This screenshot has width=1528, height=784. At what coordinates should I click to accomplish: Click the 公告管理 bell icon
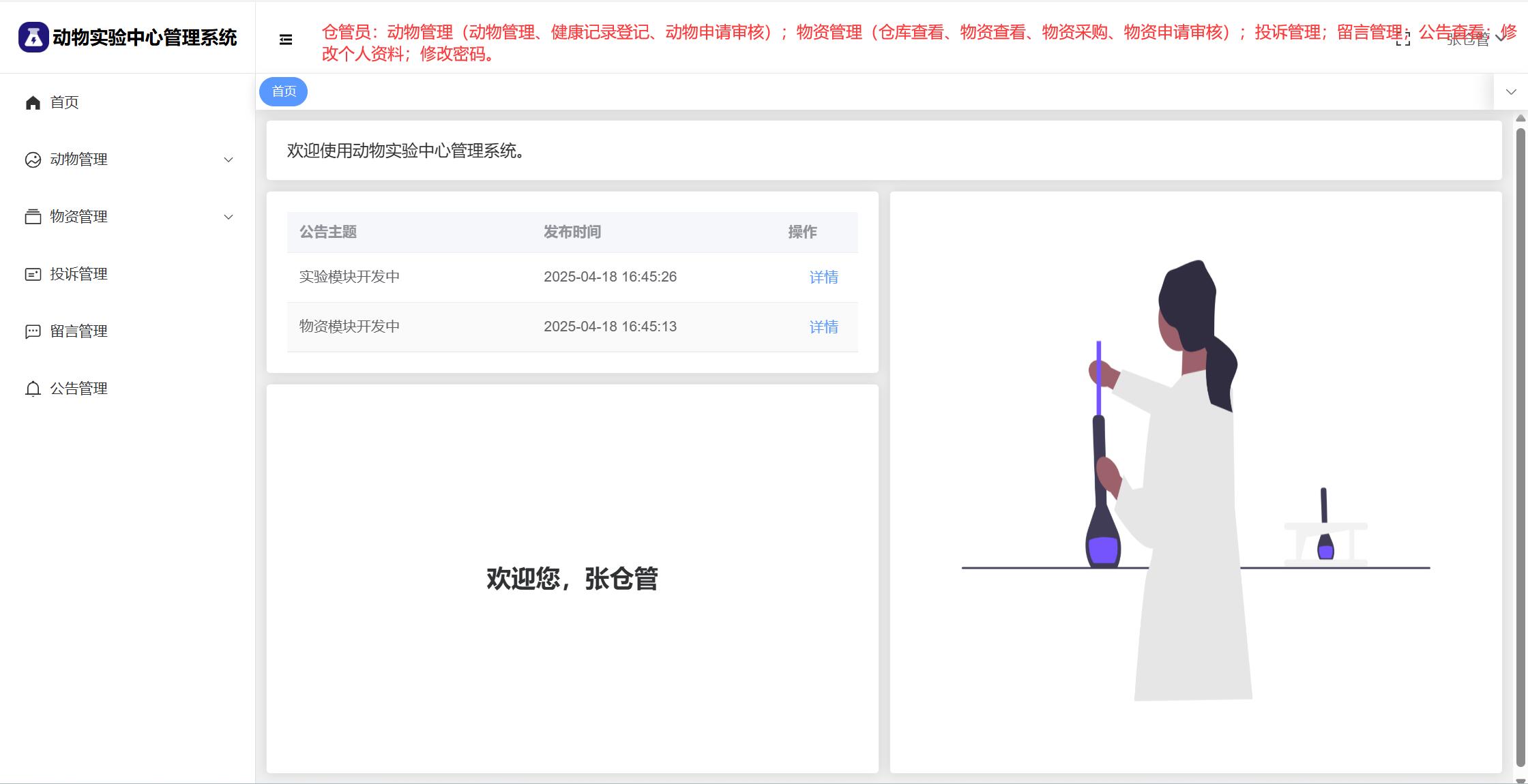[x=33, y=389]
